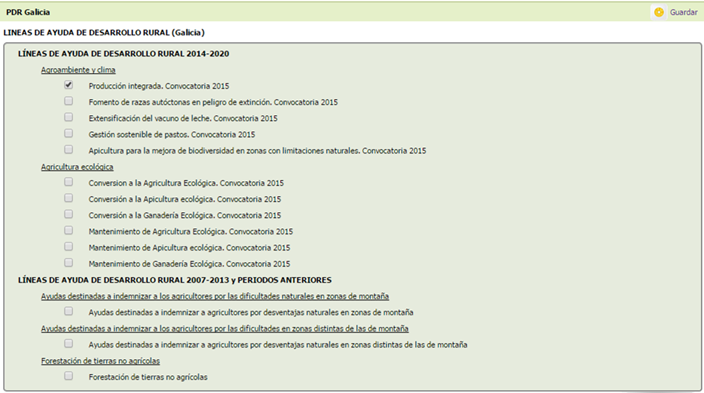Click the PDR Galicia header title

pyautogui.click(x=28, y=12)
